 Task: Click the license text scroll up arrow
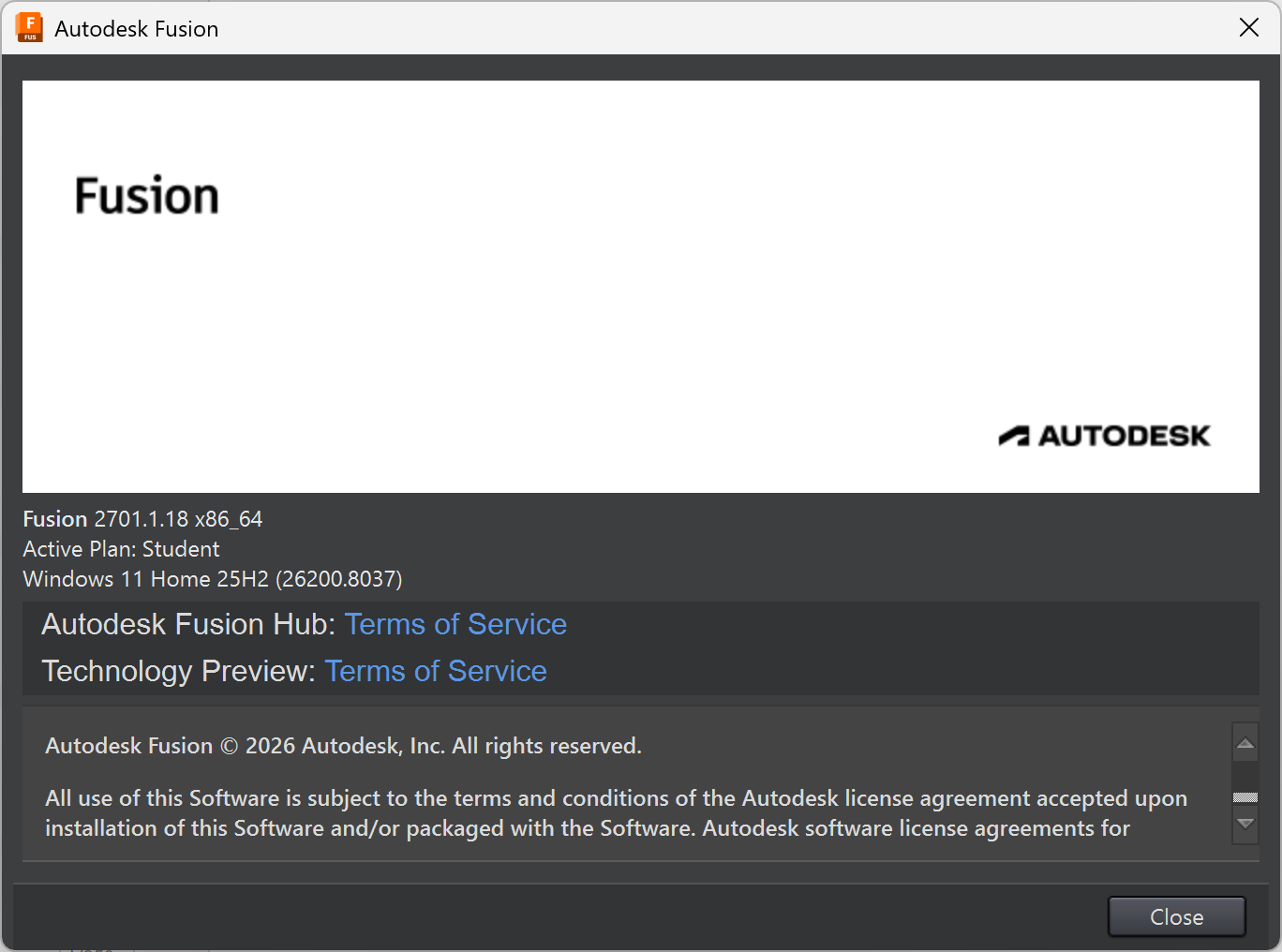[x=1245, y=744]
